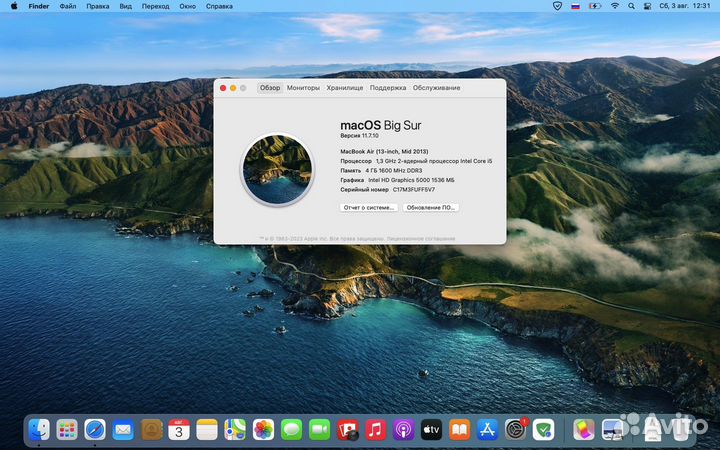Open Control Center in menu bar
Viewport: 720px width, 450px height.
647,6
